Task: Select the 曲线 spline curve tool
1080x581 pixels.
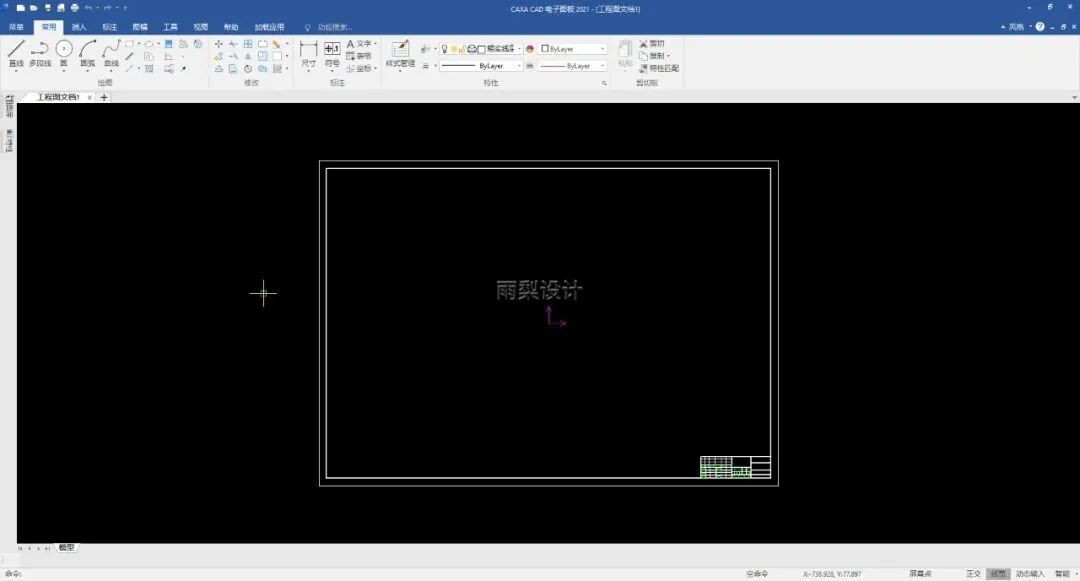Action: point(111,52)
